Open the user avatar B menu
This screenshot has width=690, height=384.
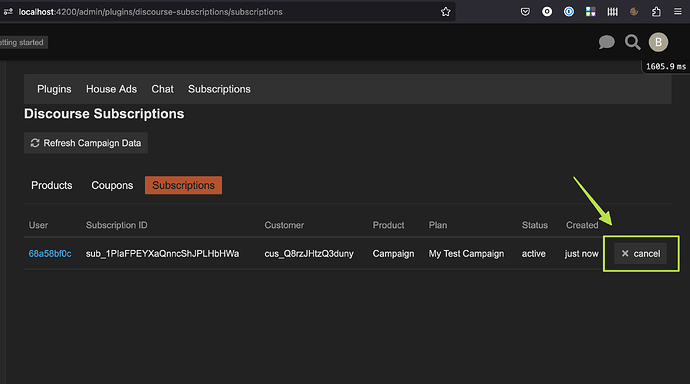pos(658,42)
